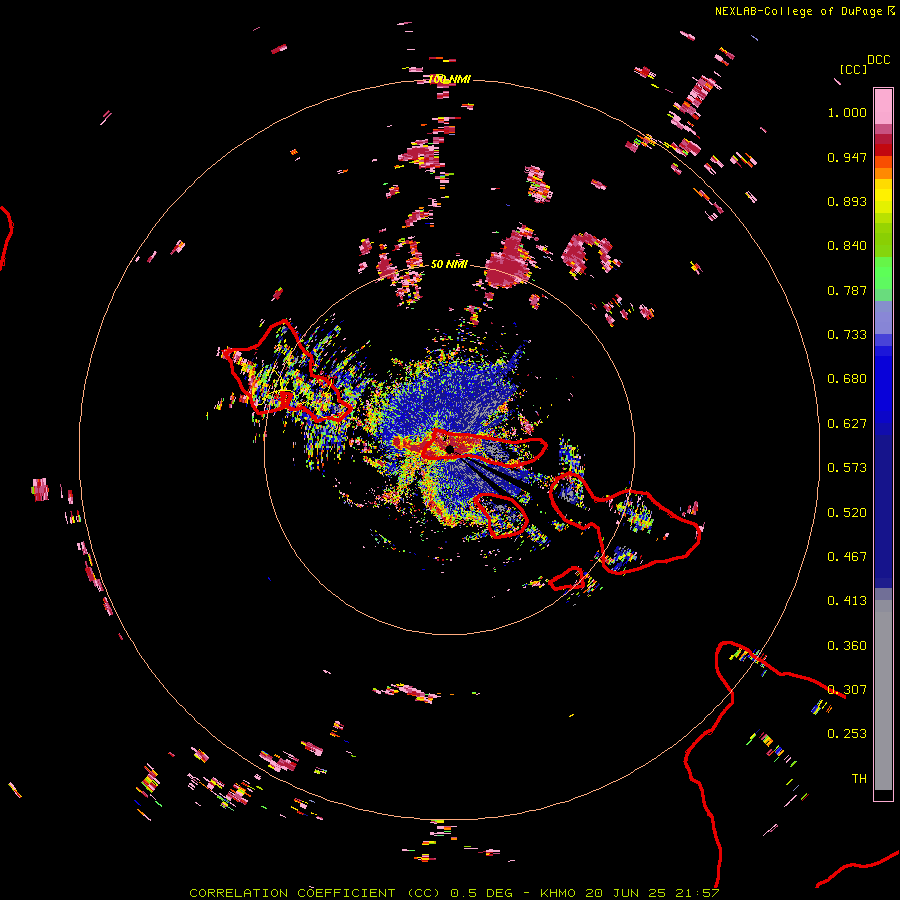The height and width of the screenshot is (900, 900).
Task: Select the 0.253 scale value
Action: click(x=847, y=734)
